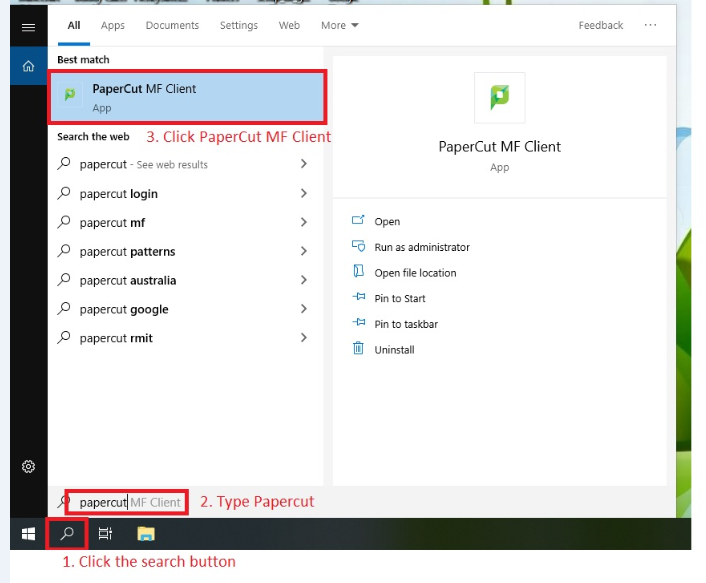Expand the papercut rmit suggestion arrow
Viewport: 706px width, 583px height.
coord(304,337)
